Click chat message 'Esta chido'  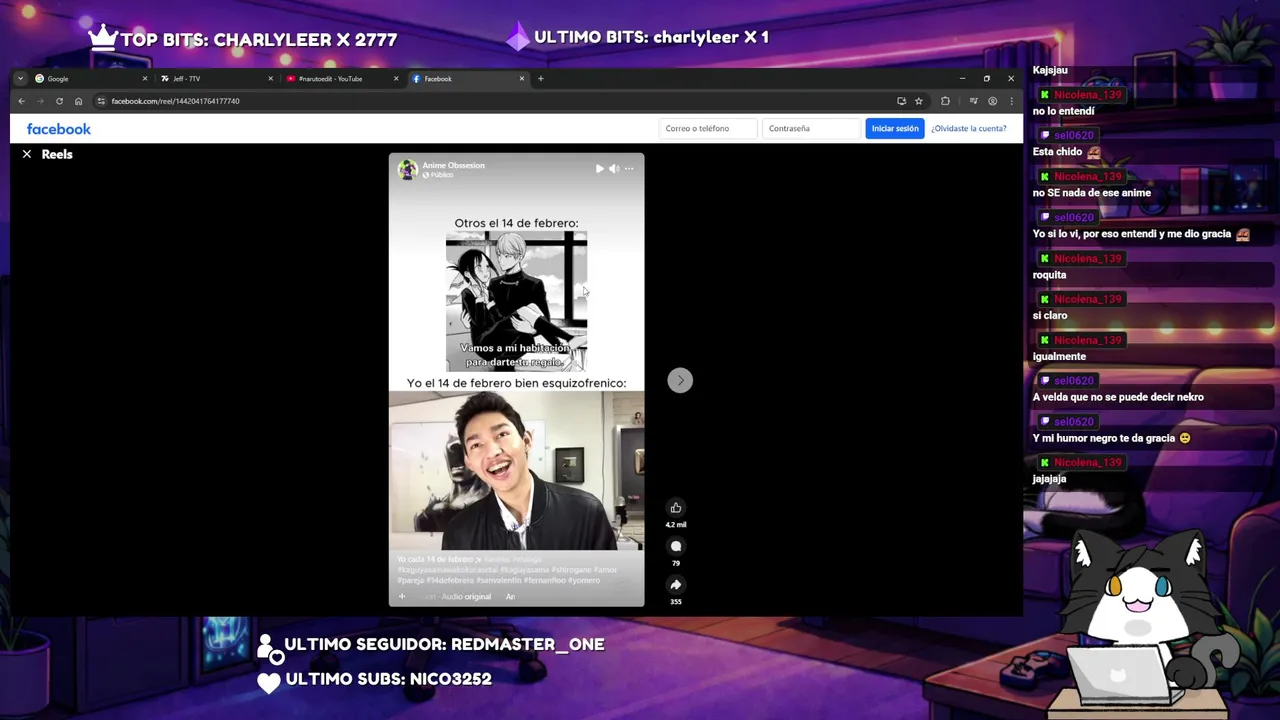[x=1057, y=152]
